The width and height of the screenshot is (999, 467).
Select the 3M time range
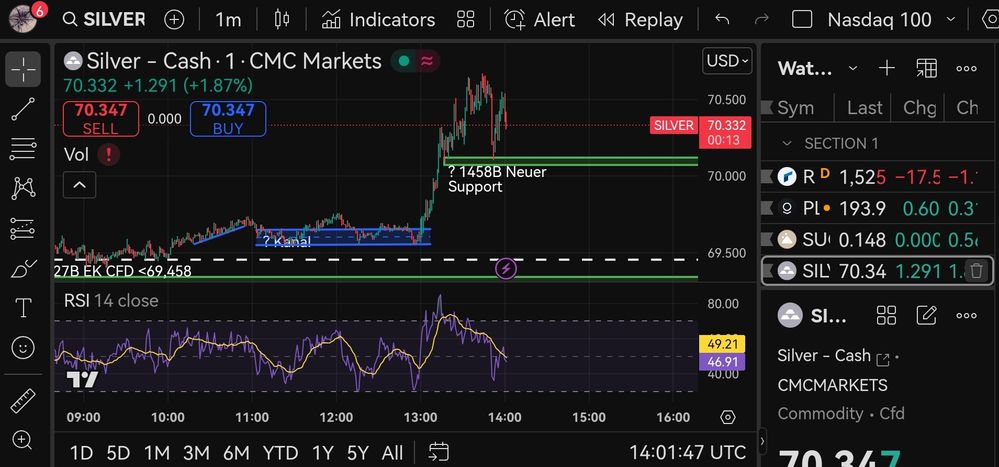coord(196,453)
